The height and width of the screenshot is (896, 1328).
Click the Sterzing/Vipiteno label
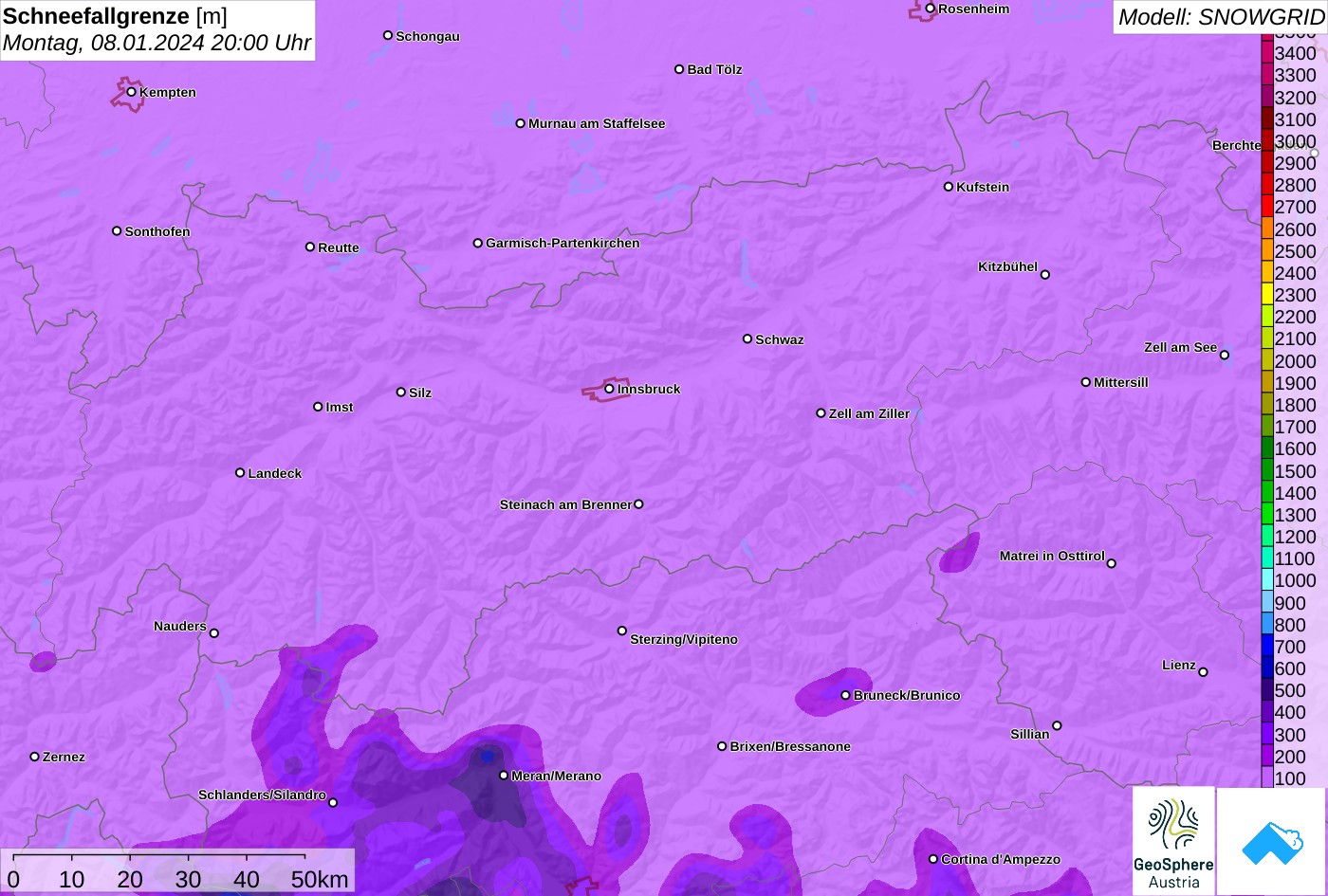(x=684, y=639)
